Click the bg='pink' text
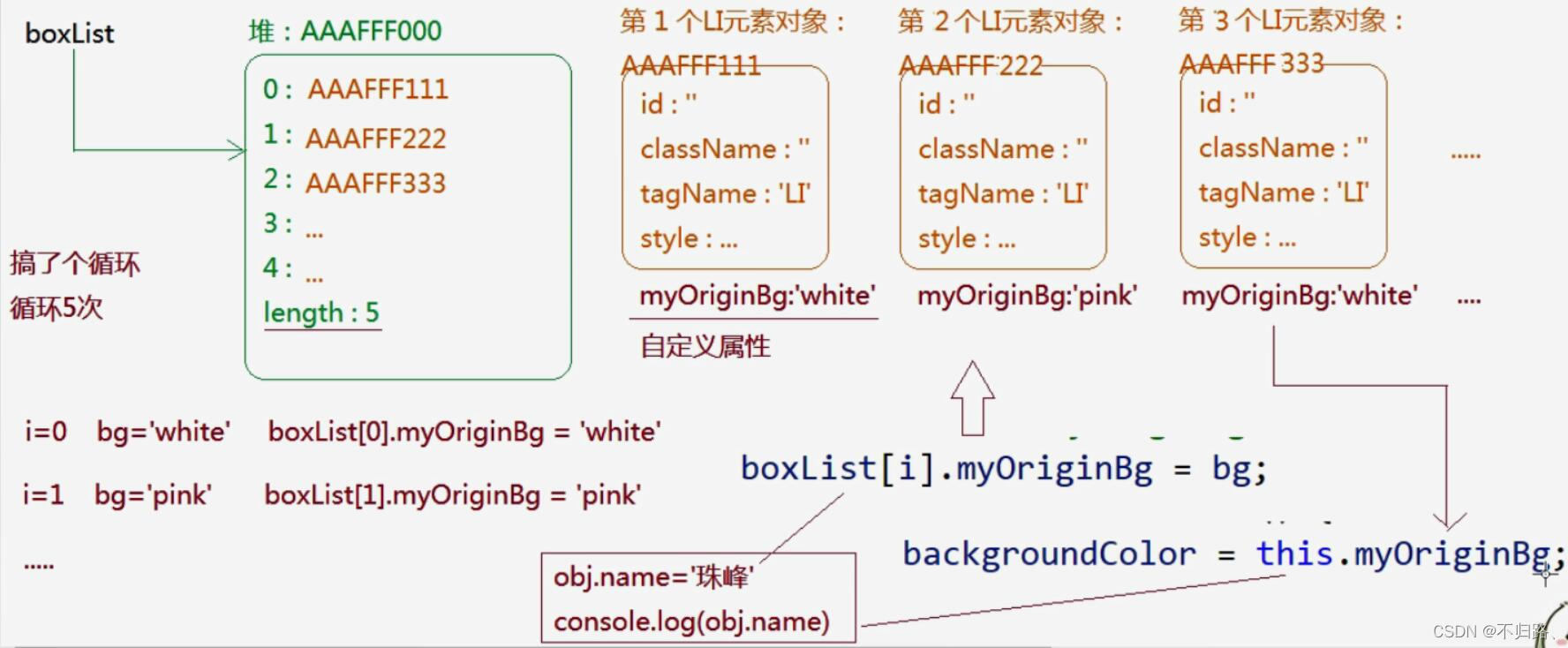 [153, 494]
